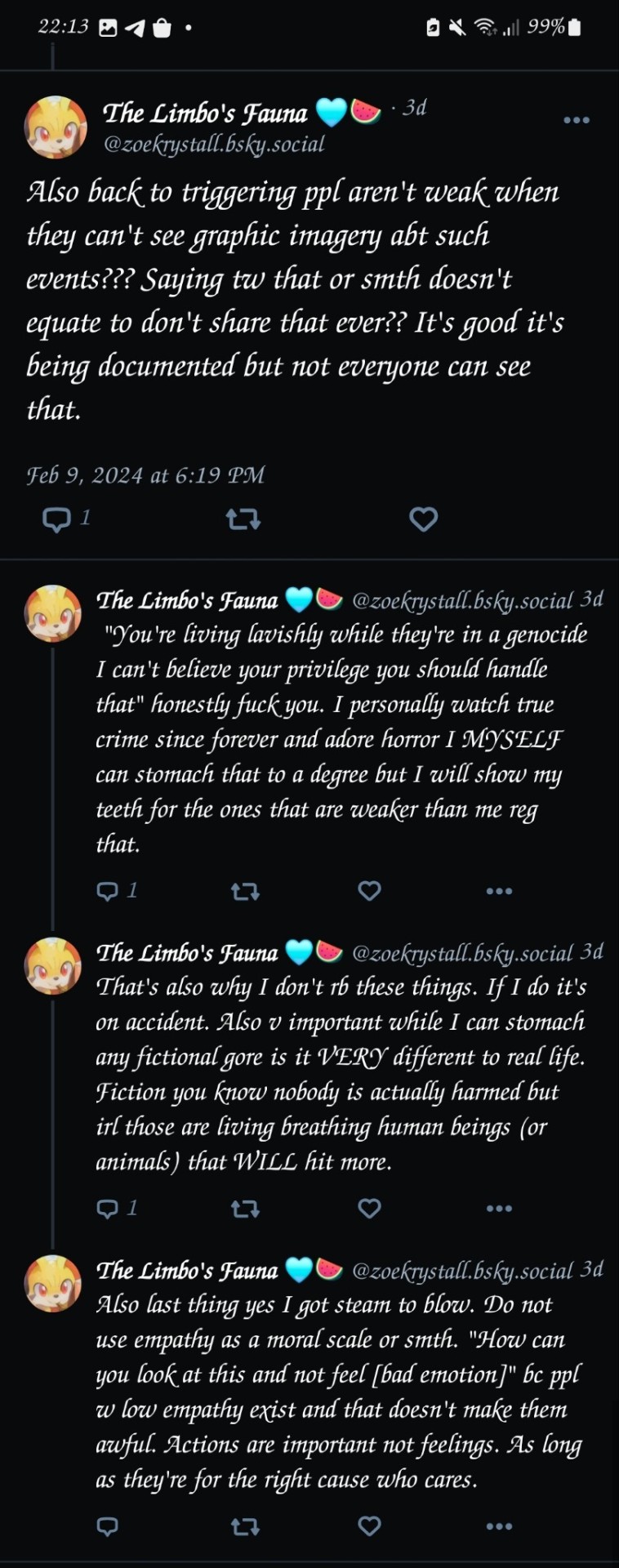619x1568 pixels.
Task: Like the "living lavishly" reply
Action: click(370, 890)
